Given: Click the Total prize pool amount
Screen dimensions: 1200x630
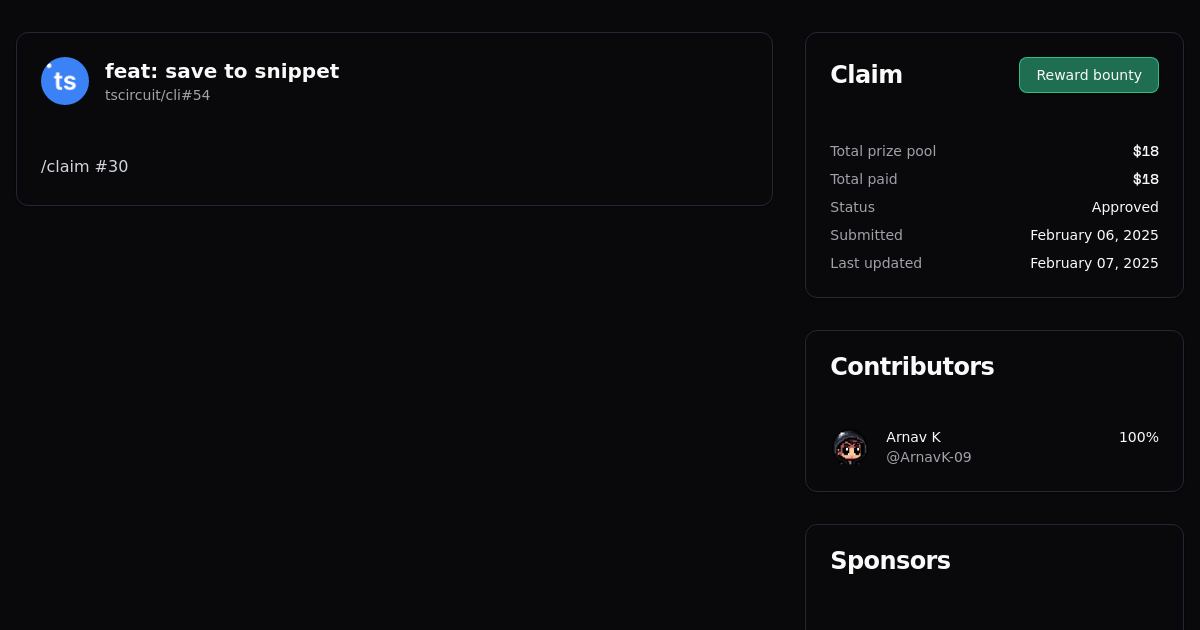Looking at the screenshot, I should click(x=1145, y=151).
